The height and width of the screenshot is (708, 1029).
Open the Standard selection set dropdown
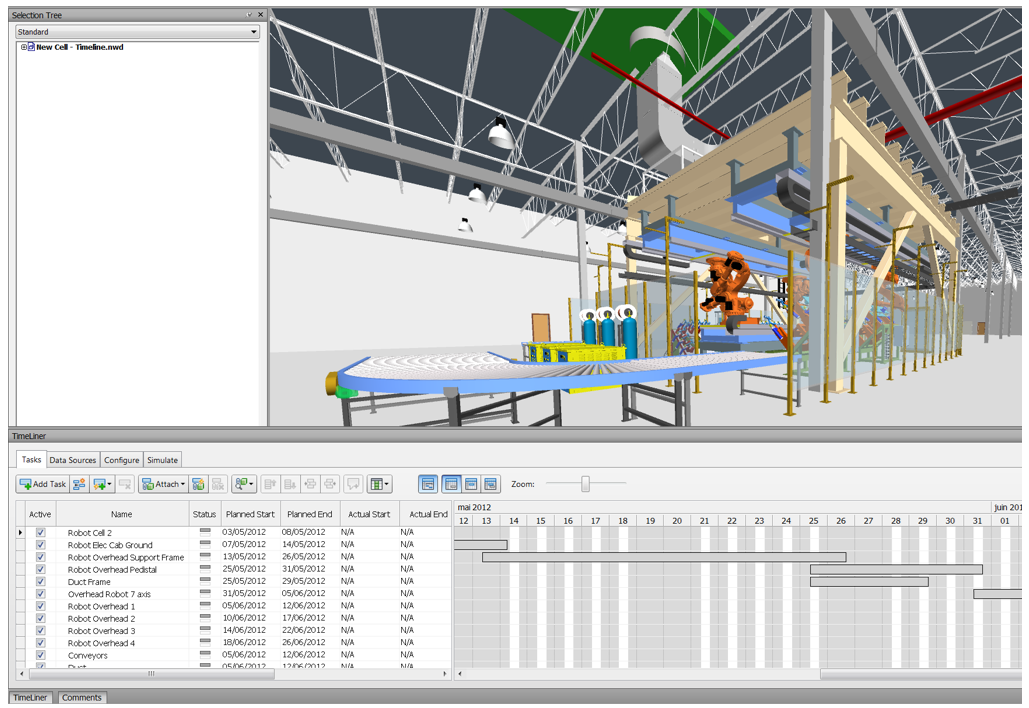pos(253,31)
